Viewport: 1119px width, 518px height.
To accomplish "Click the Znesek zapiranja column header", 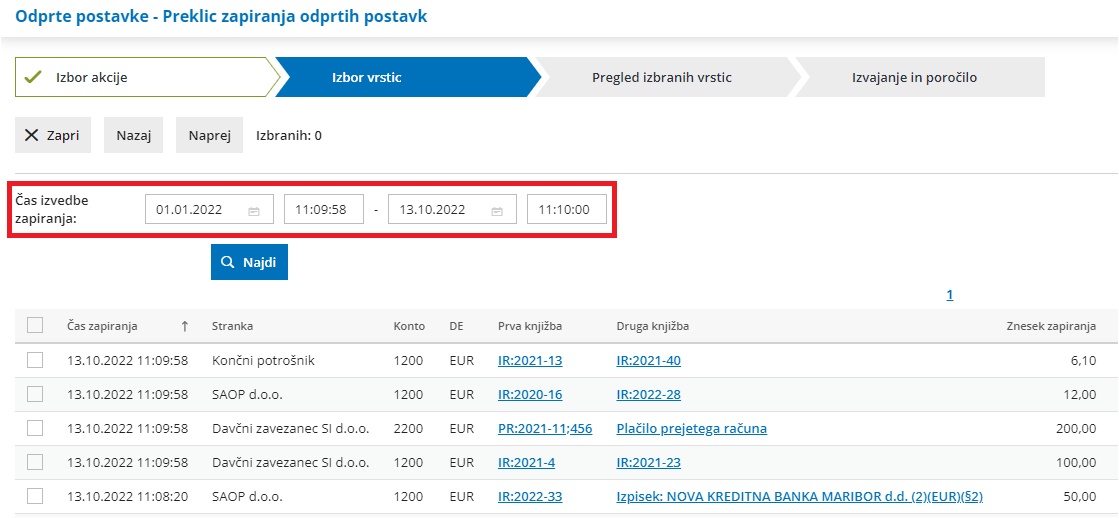I will click(1051, 326).
